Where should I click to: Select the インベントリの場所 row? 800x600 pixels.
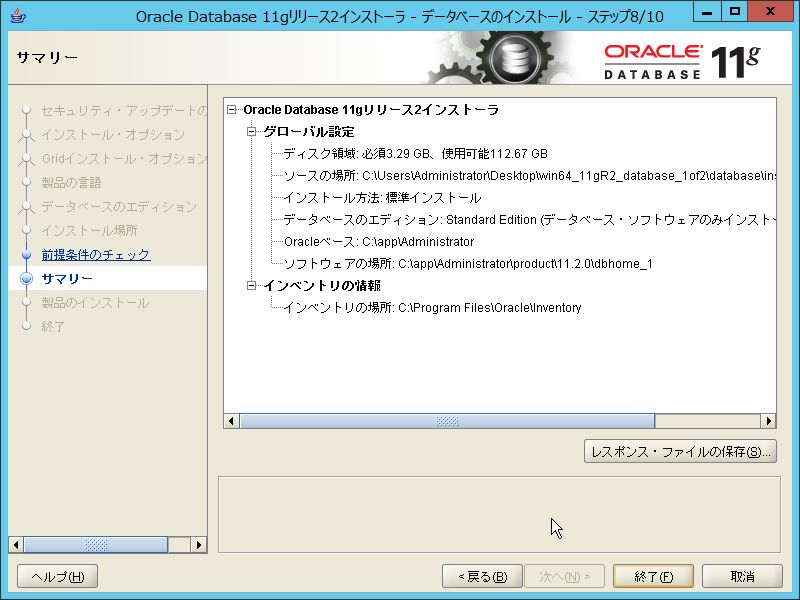click(432, 308)
